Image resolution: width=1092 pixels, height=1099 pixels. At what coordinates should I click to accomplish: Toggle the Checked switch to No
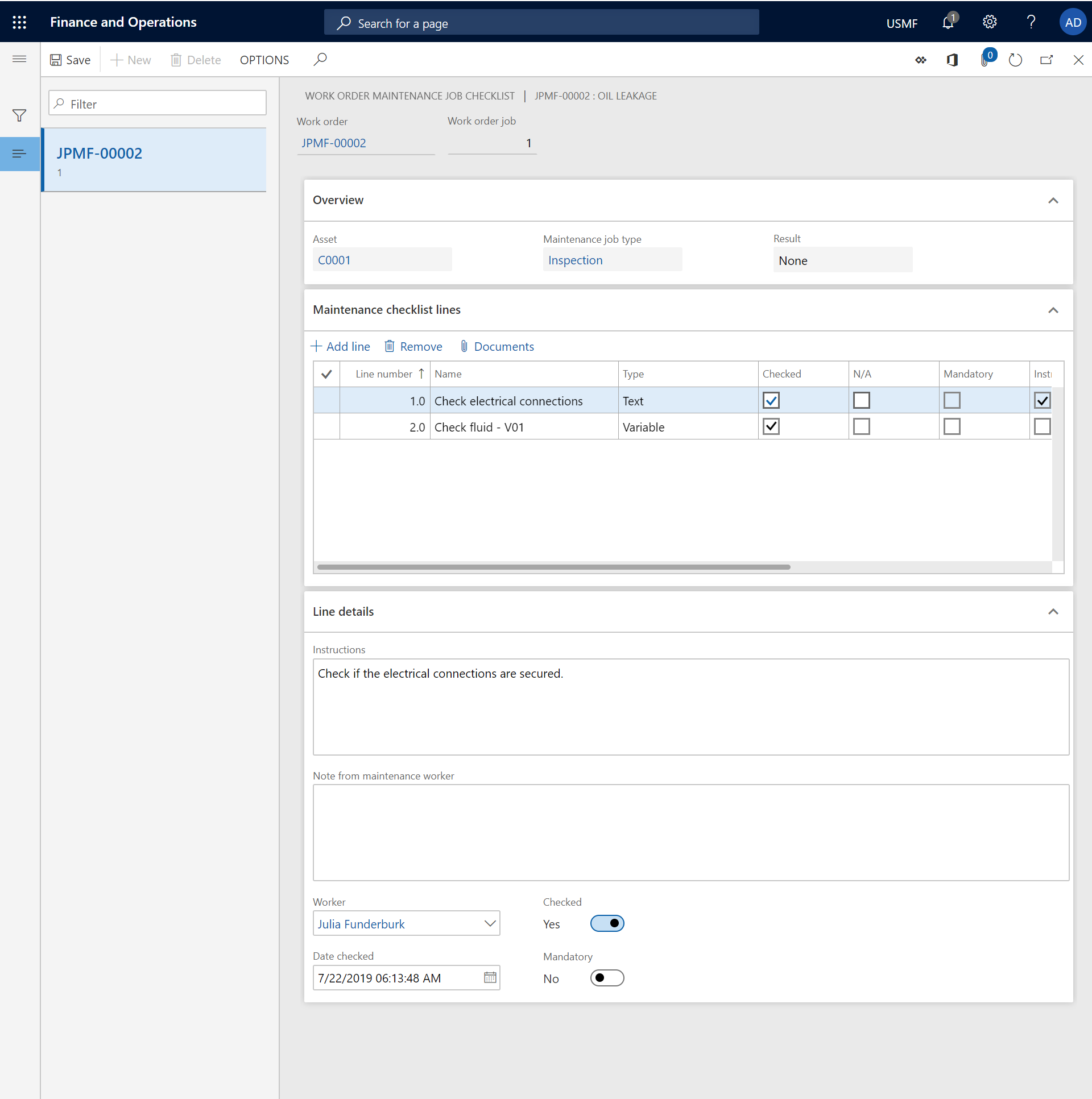(x=607, y=923)
